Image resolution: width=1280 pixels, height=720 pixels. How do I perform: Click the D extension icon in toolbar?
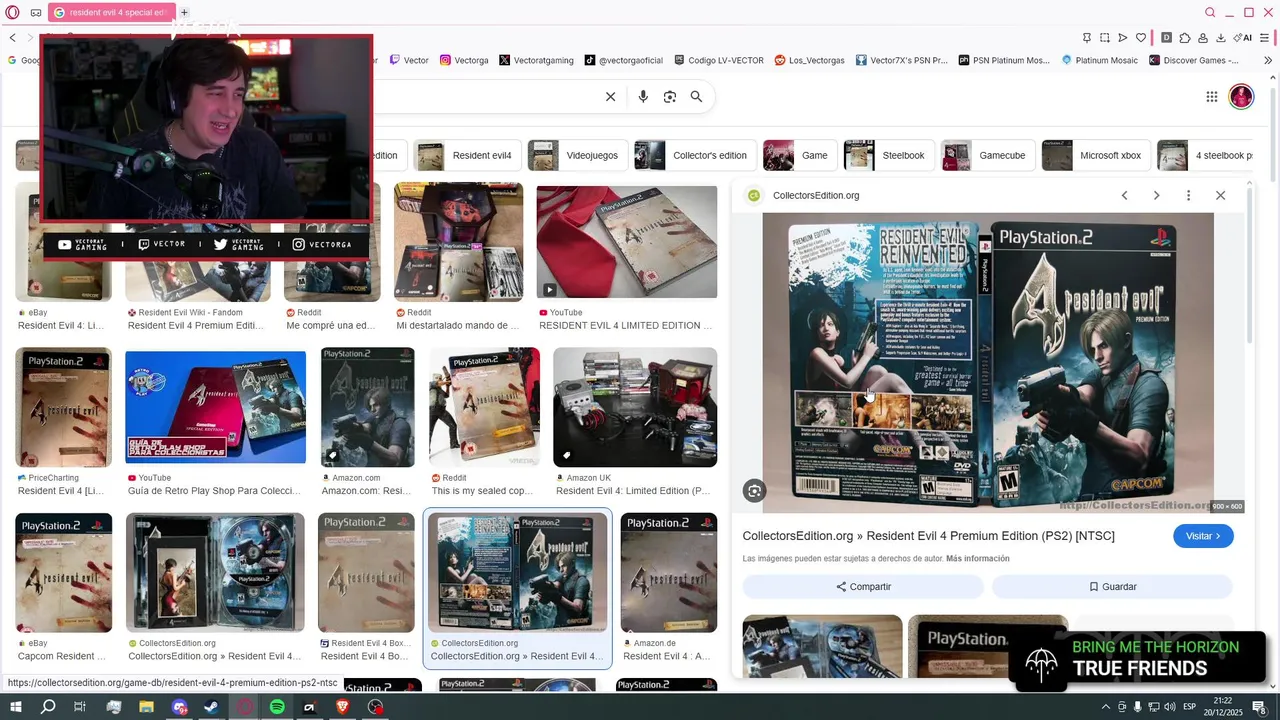point(1166,38)
